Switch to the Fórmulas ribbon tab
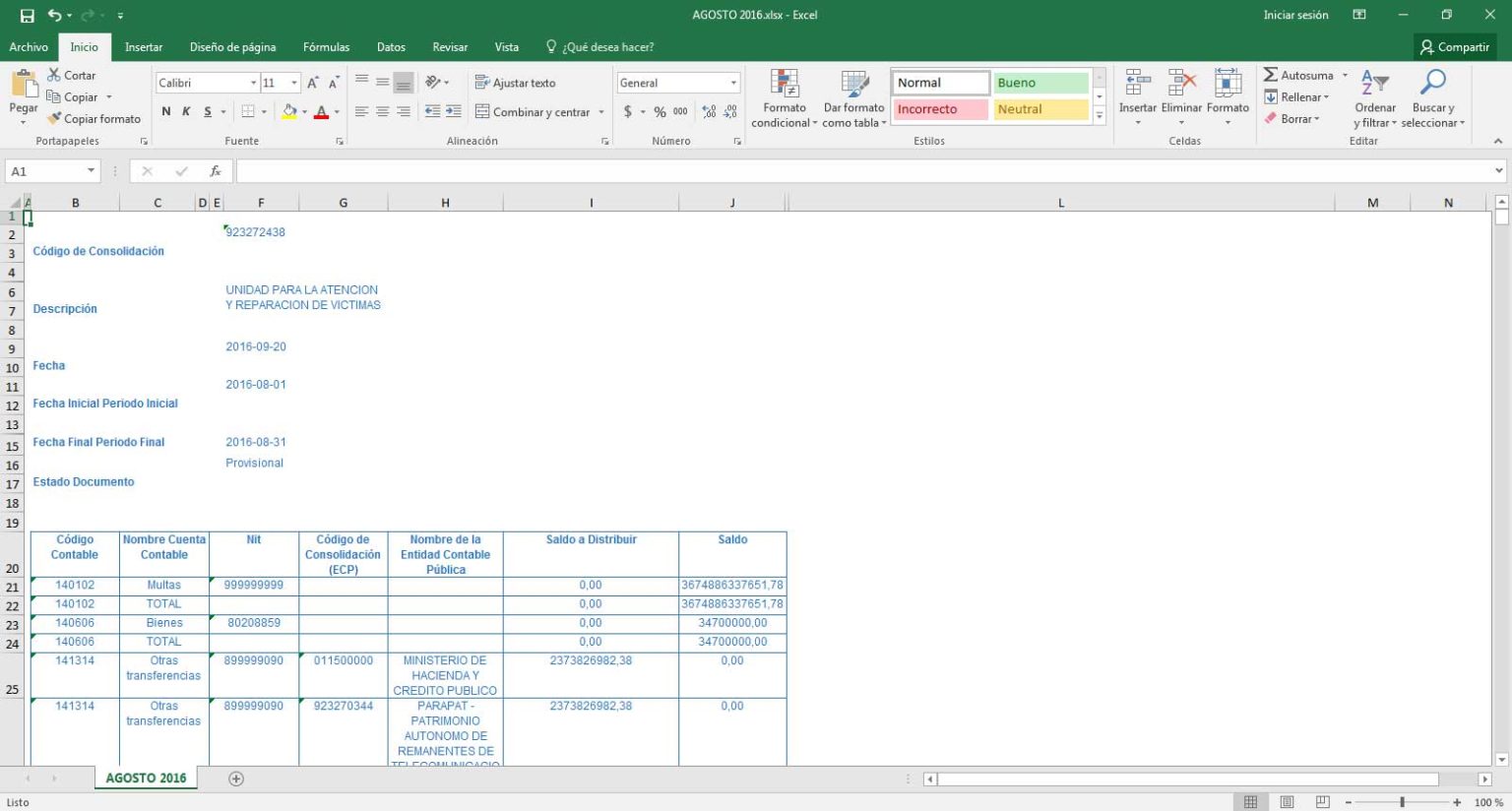Viewport: 1512px width, 811px height. (326, 47)
